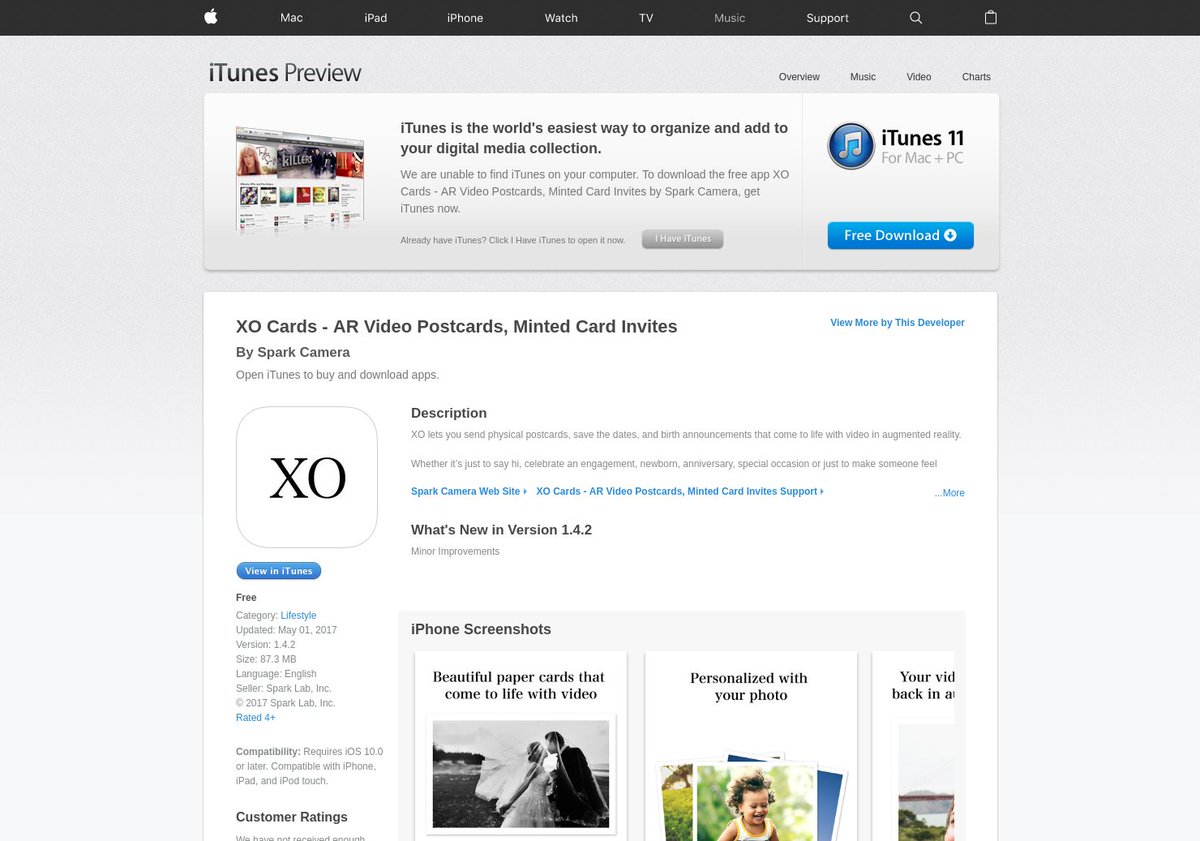Click the View in iTunes button

(278, 571)
